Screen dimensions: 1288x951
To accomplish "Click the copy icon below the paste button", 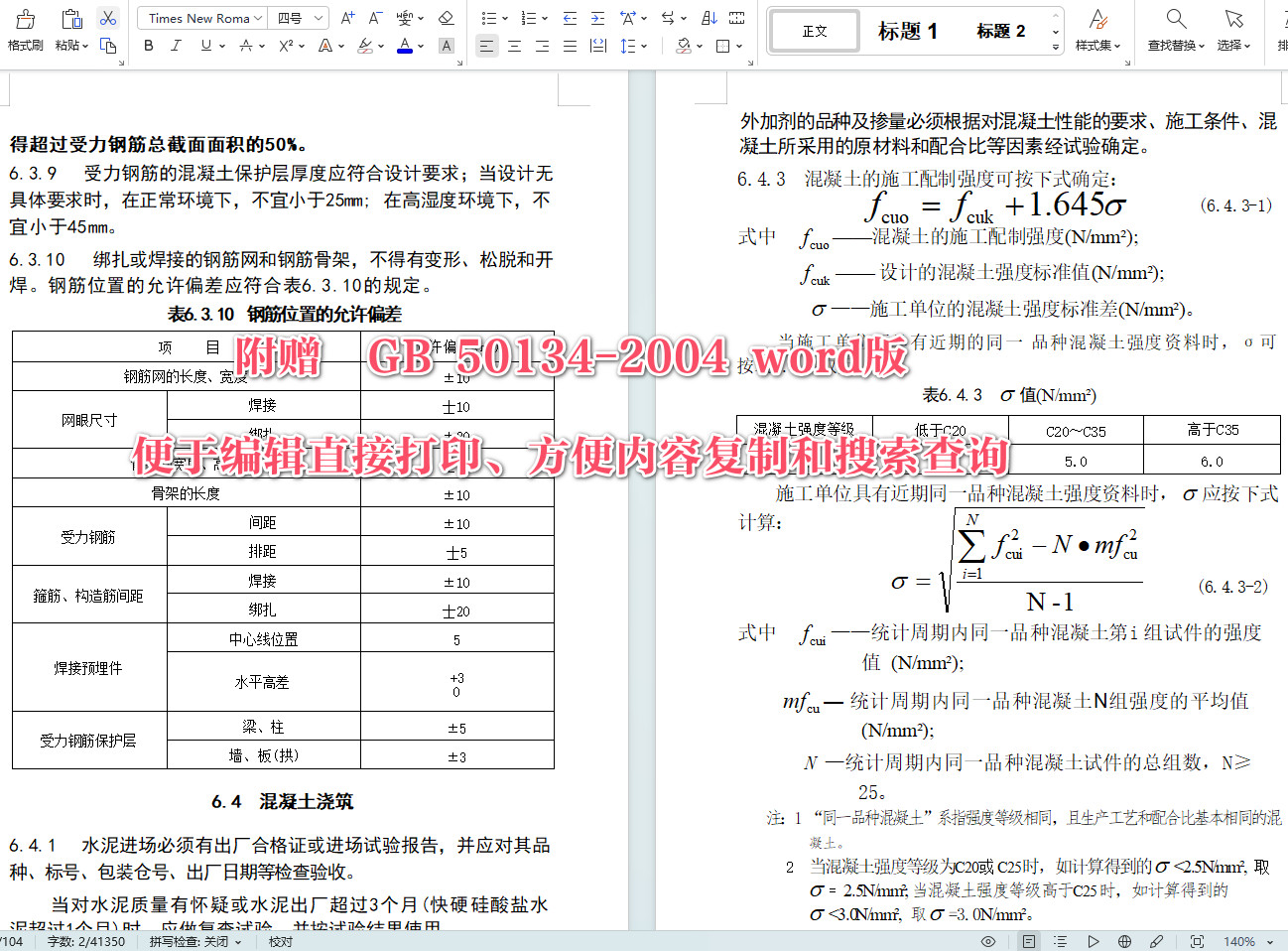I will tap(106, 46).
